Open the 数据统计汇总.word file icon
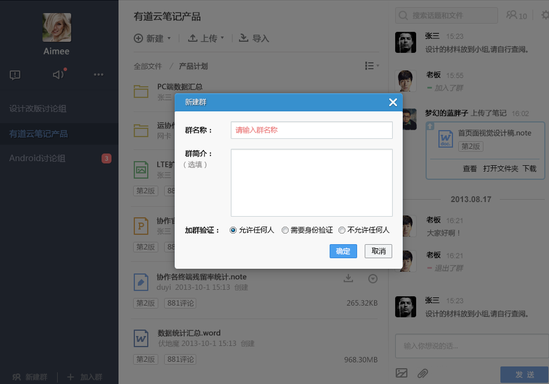The width and height of the screenshot is (549, 384). tap(141, 338)
